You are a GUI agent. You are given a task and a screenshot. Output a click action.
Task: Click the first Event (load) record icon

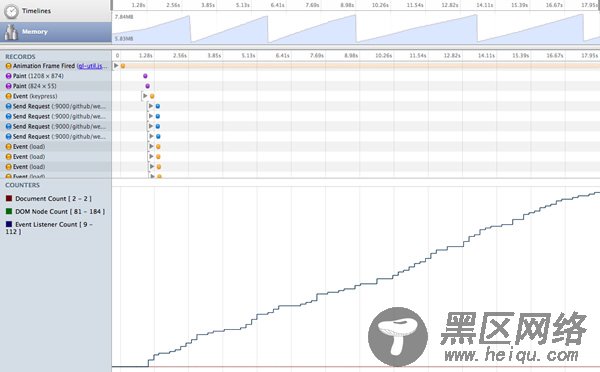coord(8,147)
